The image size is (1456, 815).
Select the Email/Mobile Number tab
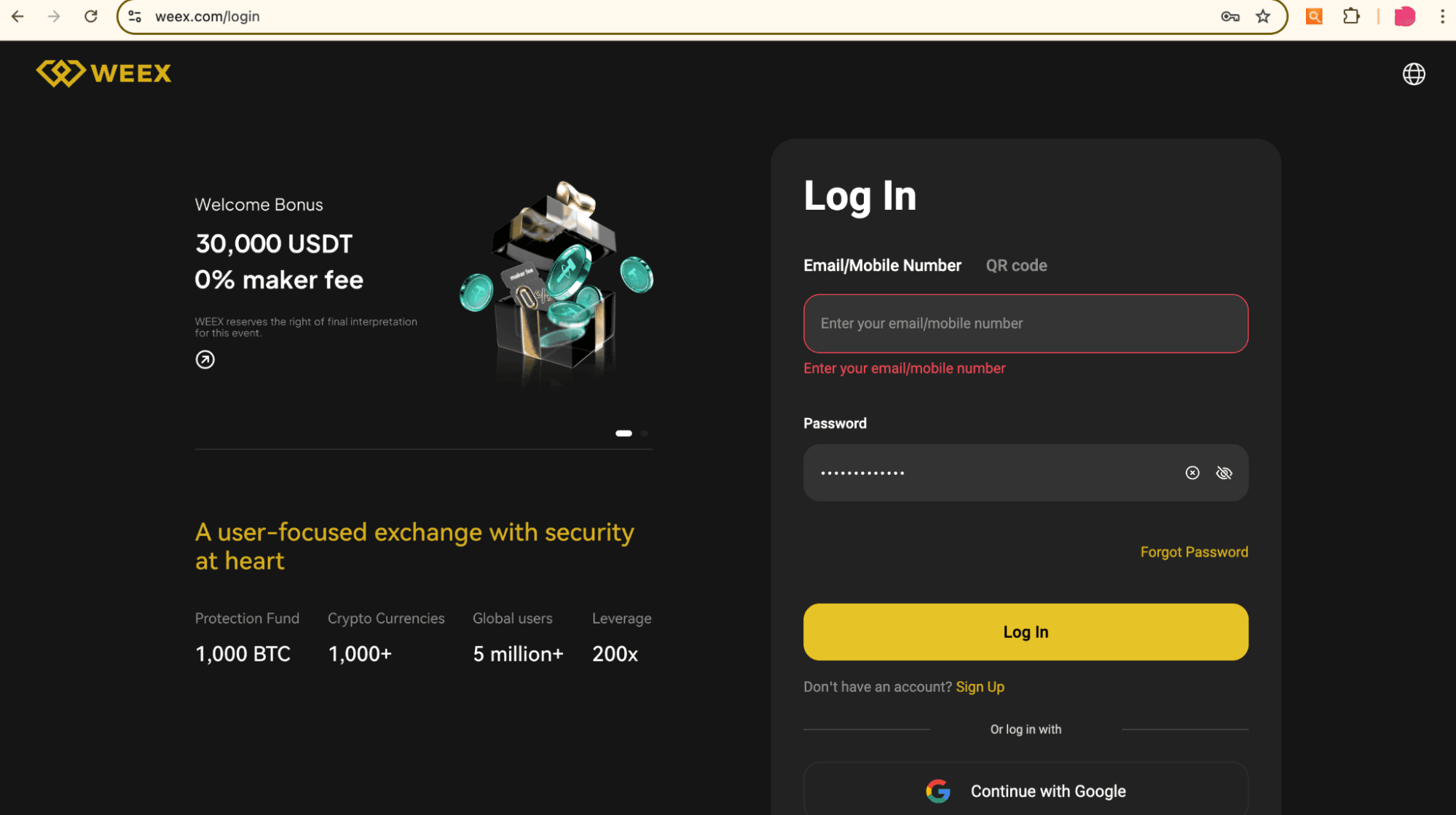click(x=882, y=265)
